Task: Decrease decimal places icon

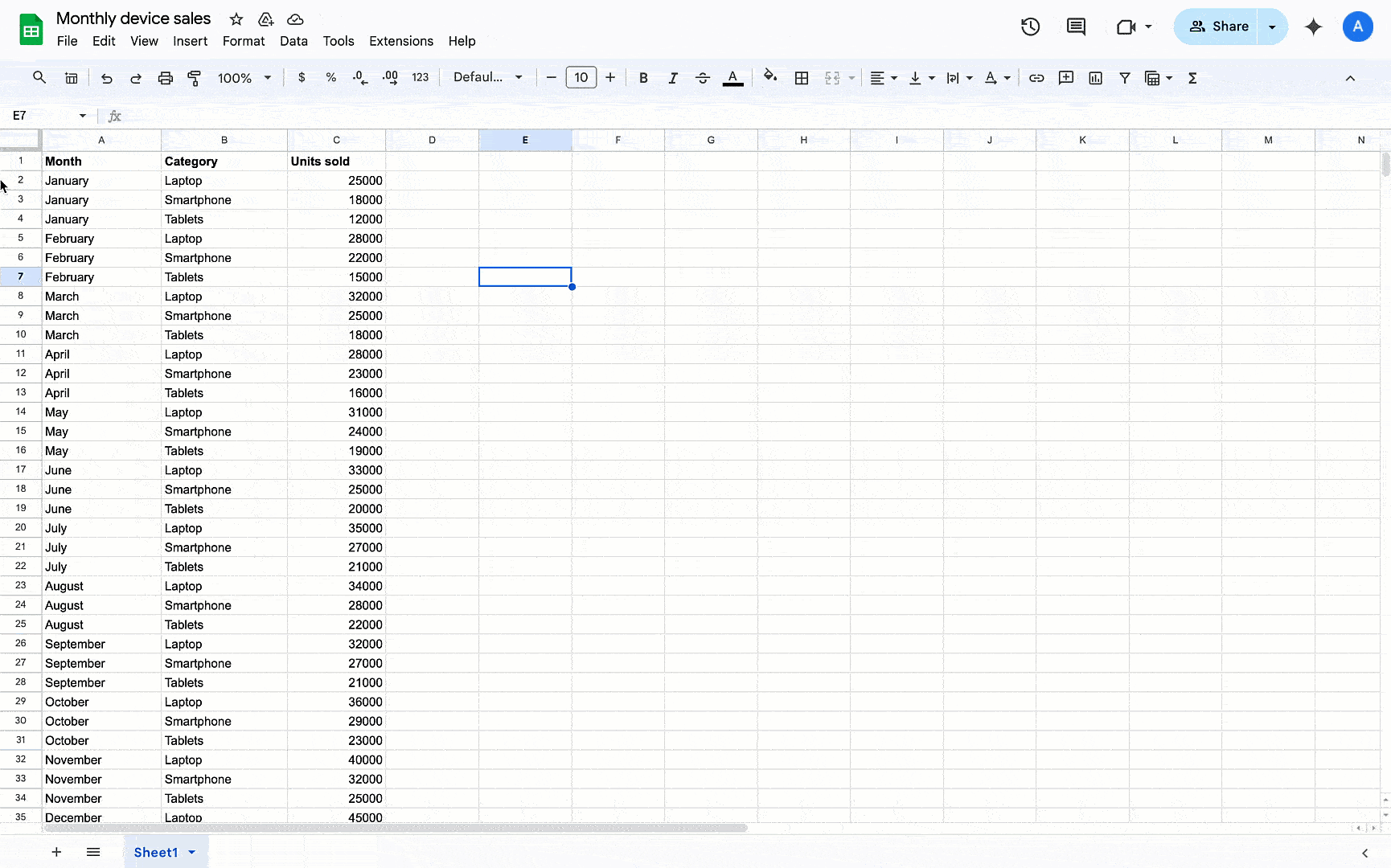Action: pyautogui.click(x=360, y=78)
